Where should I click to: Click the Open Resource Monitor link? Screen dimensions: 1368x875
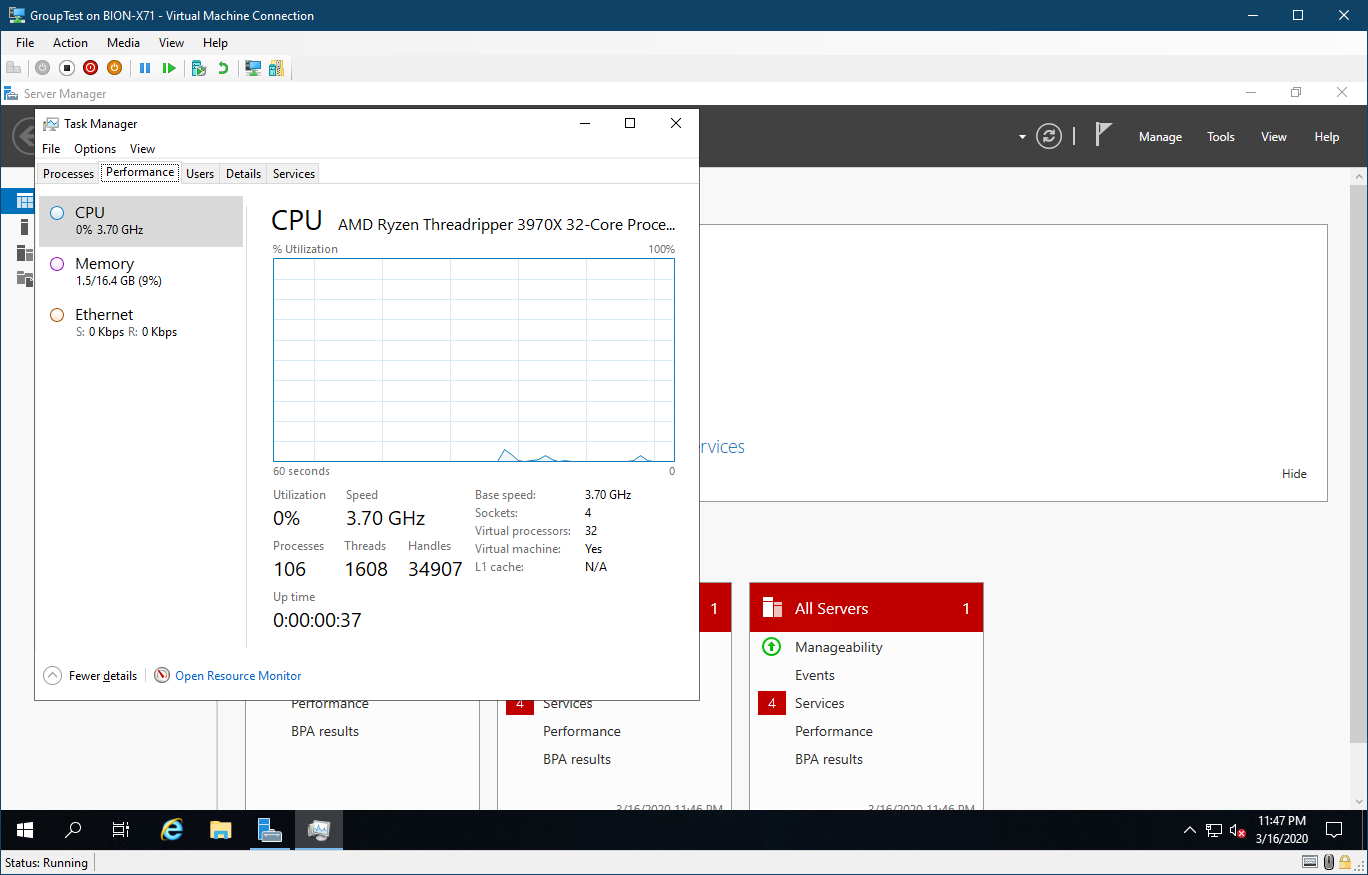(x=238, y=676)
